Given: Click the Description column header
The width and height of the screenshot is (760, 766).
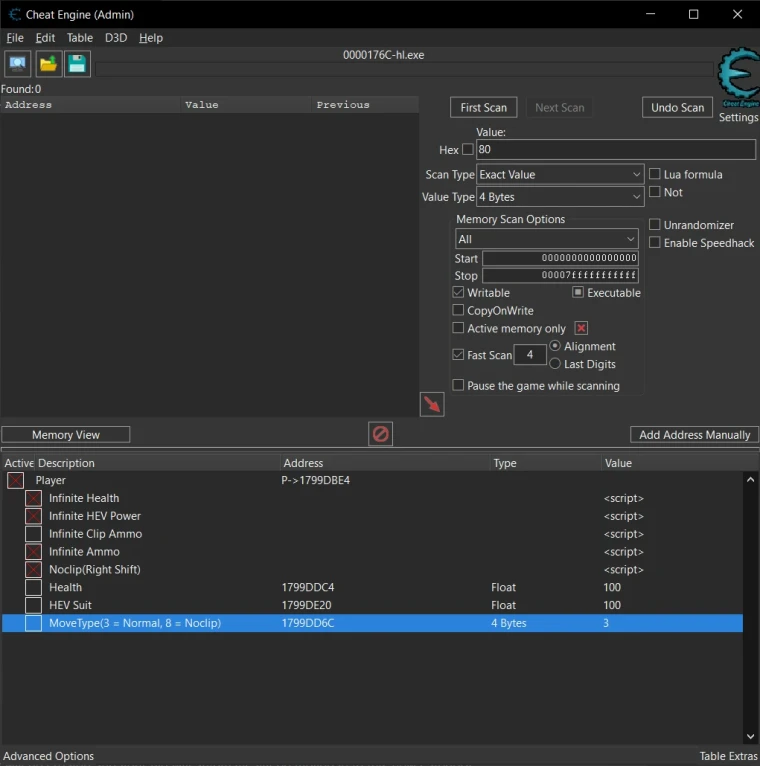Looking at the screenshot, I should click(x=157, y=463).
